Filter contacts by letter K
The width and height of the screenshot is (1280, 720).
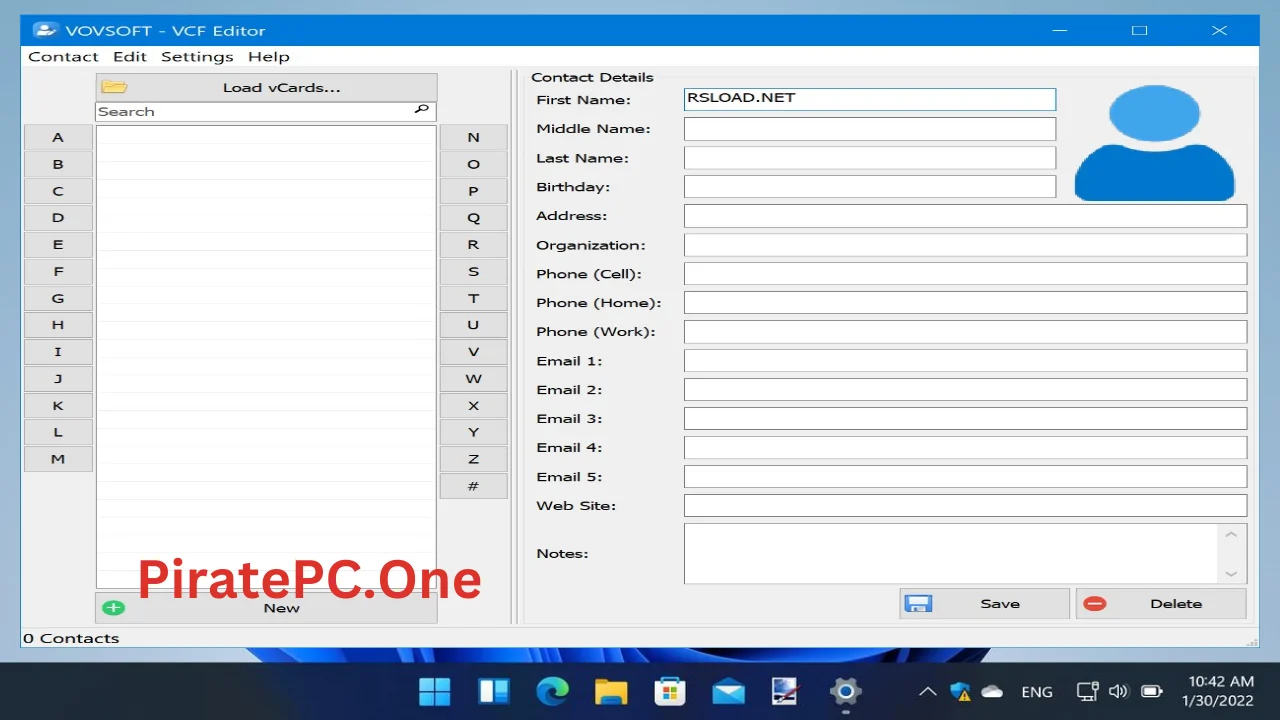click(58, 405)
